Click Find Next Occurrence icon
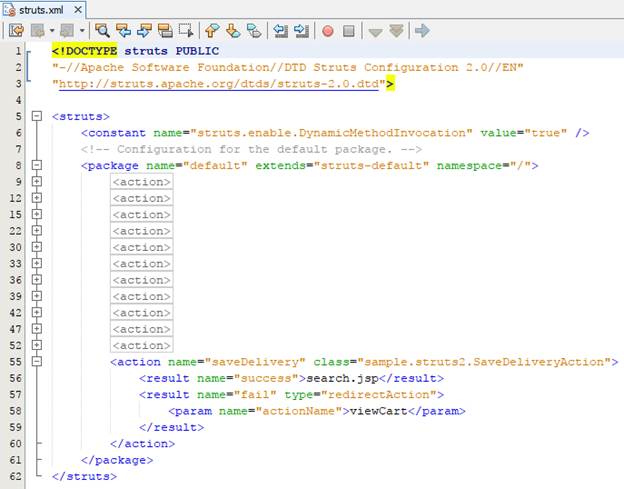 [x=144, y=31]
